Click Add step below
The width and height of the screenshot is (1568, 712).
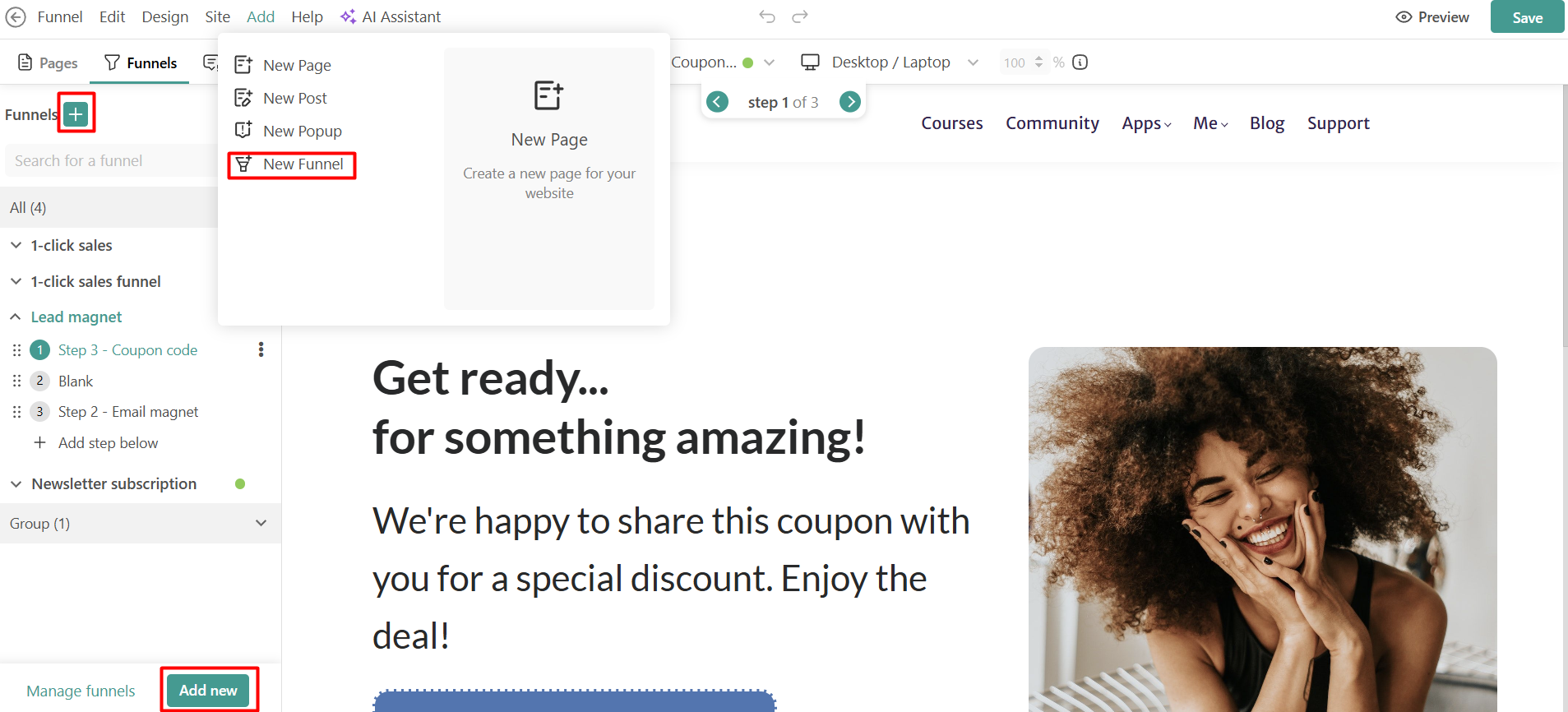click(108, 443)
